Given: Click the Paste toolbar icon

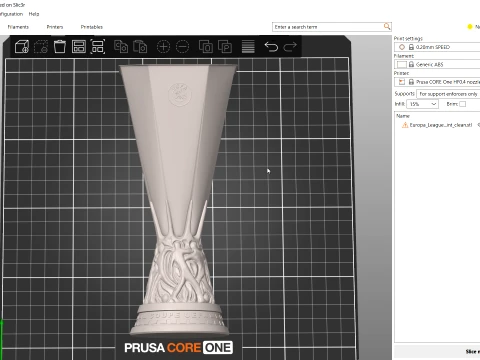Looking at the screenshot, I should tap(140, 47).
